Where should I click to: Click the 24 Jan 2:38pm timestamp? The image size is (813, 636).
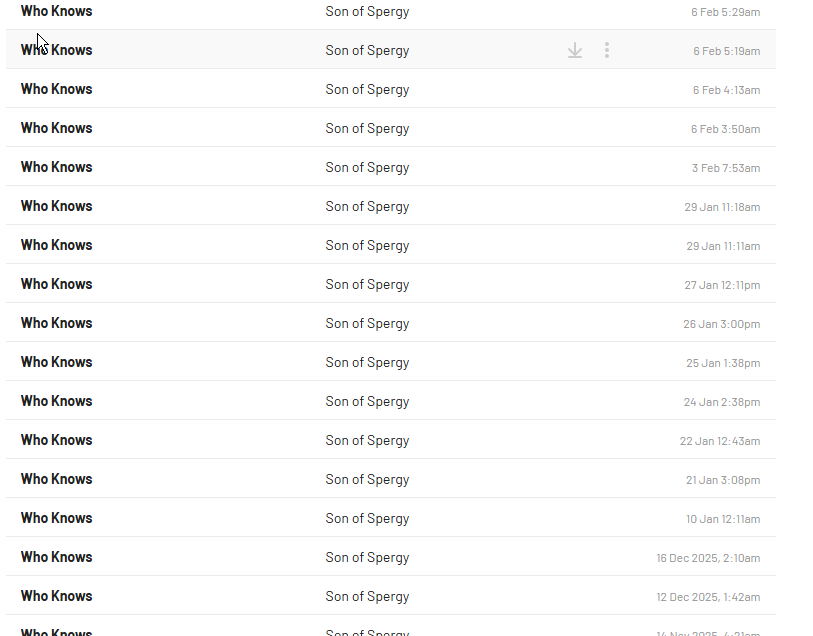pos(722,402)
